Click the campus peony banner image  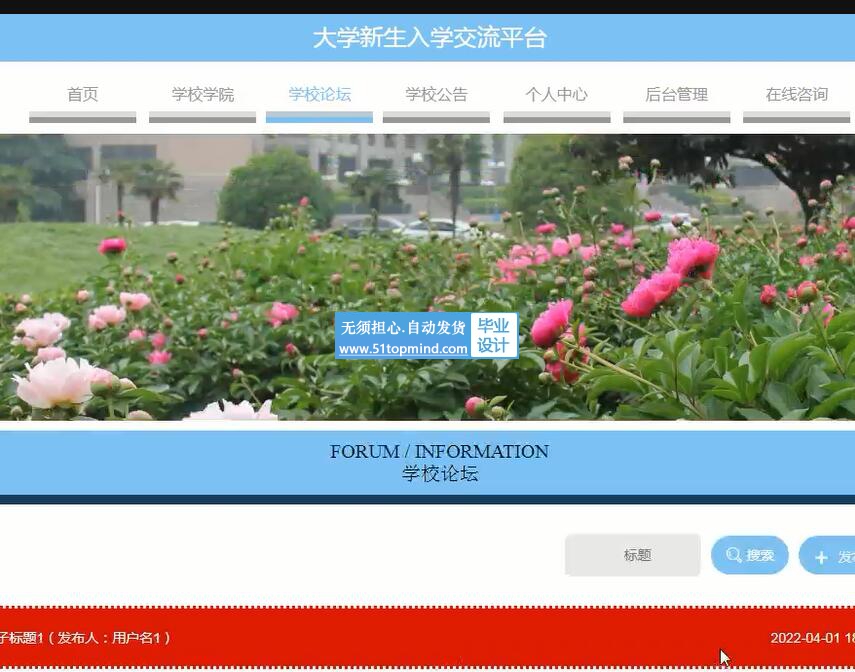point(428,278)
